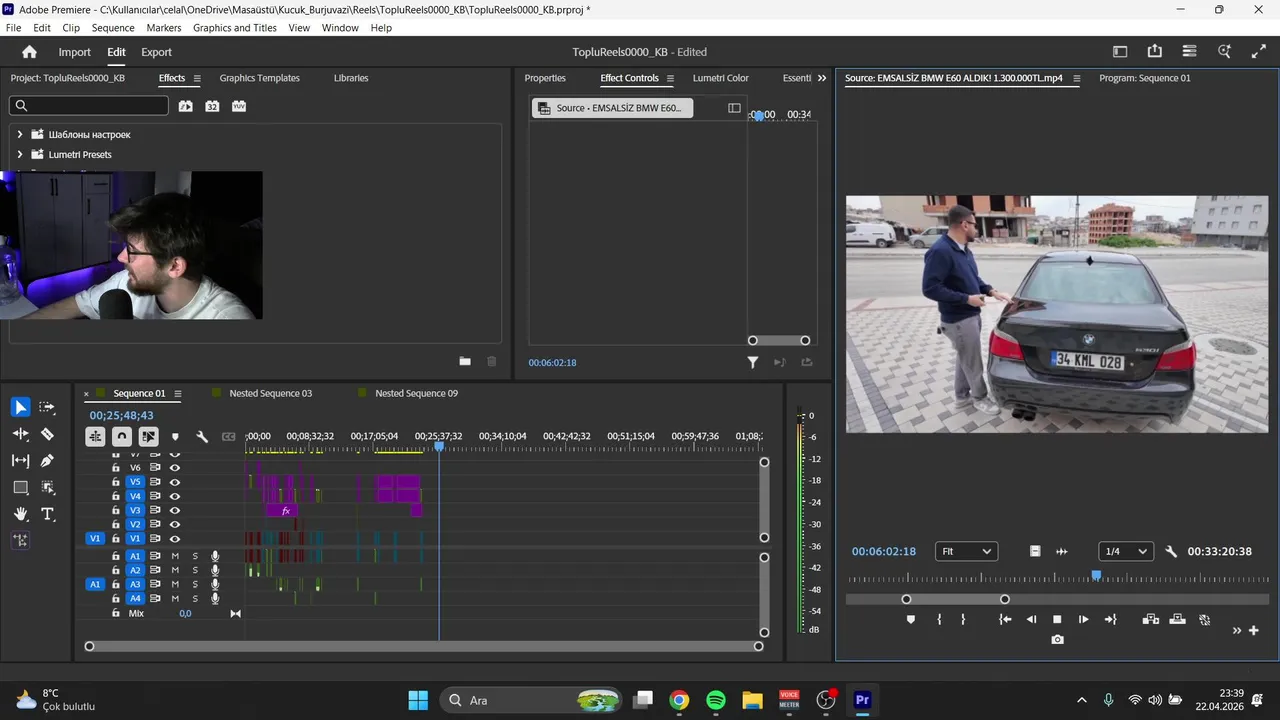This screenshot has width=1280, height=720.
Task: Switch to the Nested Sequence 03 tab
Action: tap(270, 394)
